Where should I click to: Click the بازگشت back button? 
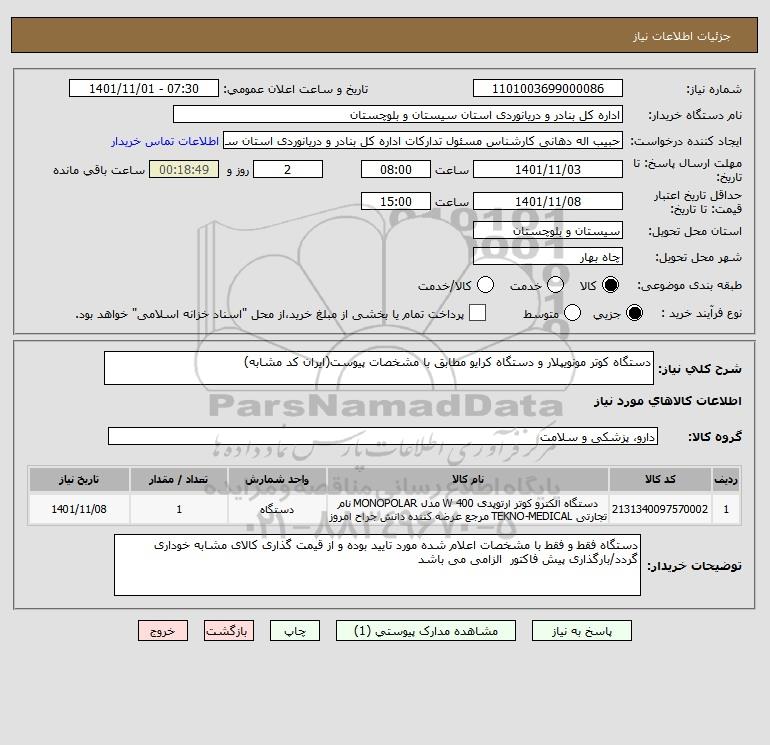click(x=229, y=631)
